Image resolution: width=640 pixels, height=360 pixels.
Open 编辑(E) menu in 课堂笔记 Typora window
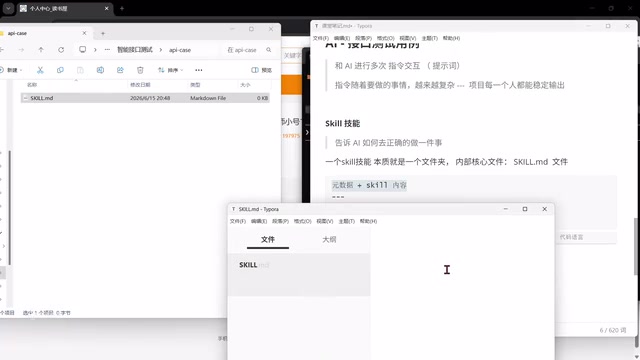pyautogui.click(x=342, y=38)
